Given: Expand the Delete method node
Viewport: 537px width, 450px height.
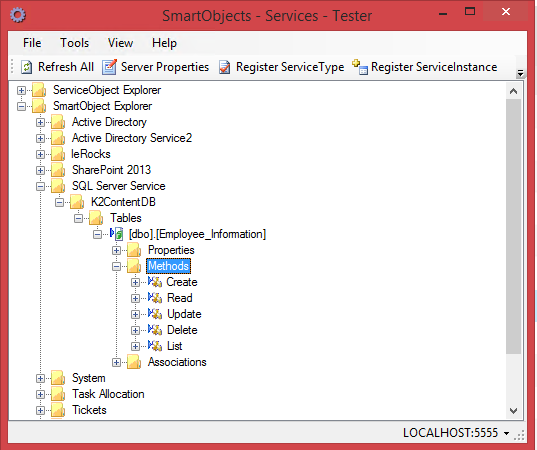Looking at the screenshot, I should coord(135,330).
